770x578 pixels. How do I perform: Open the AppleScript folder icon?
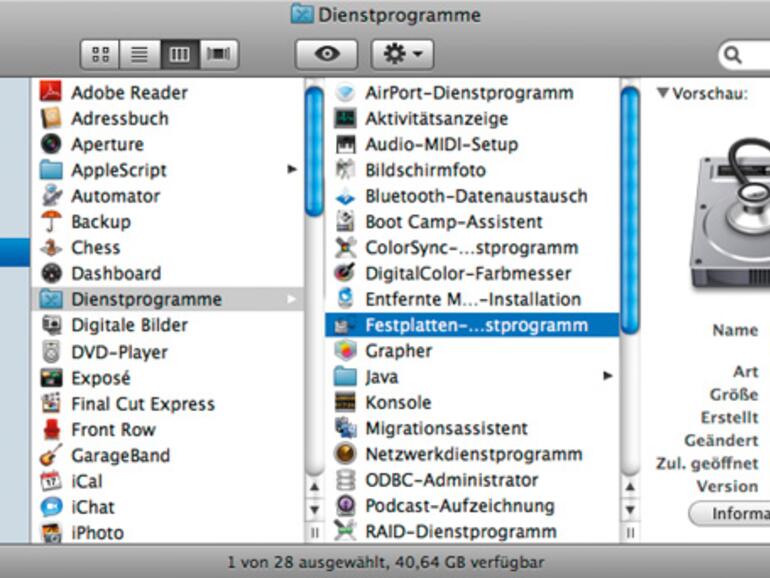(x=51, y=170)
